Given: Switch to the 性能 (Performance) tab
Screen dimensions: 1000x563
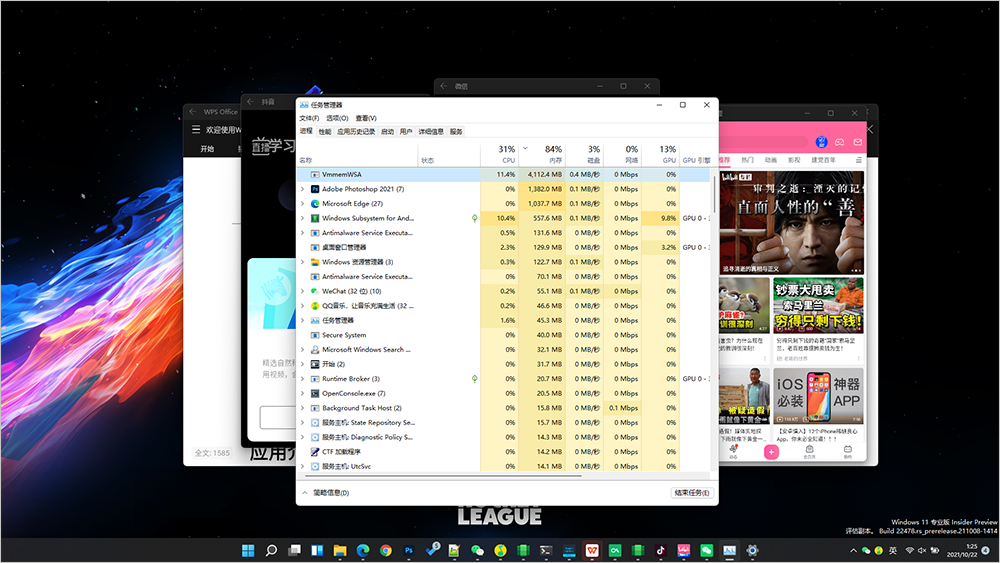Looking at the screenshot, I should [325, 131].
